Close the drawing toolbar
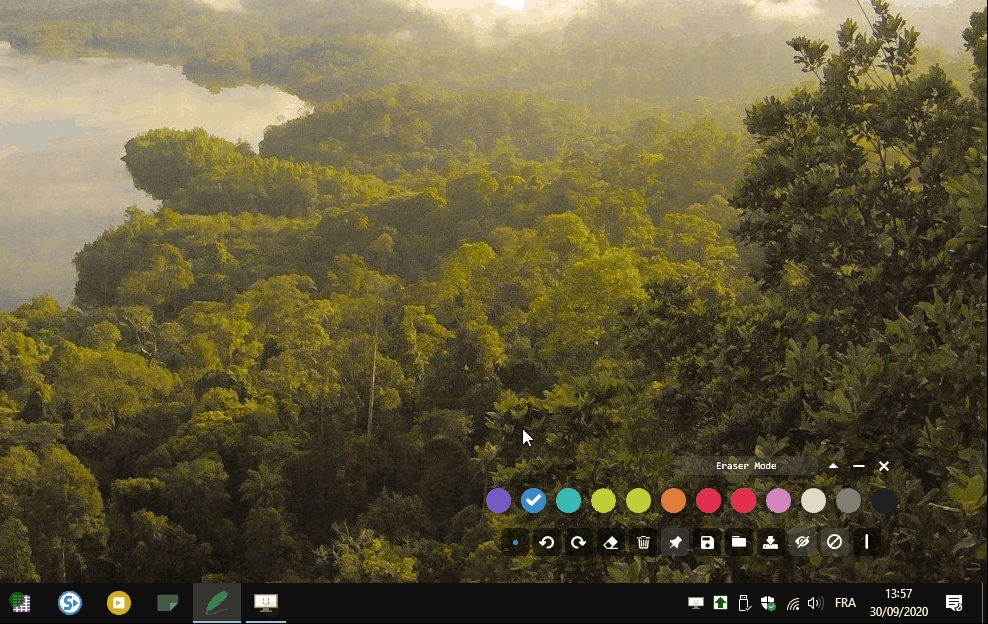Screen dimensions: 988x624 tap(884, 466)
